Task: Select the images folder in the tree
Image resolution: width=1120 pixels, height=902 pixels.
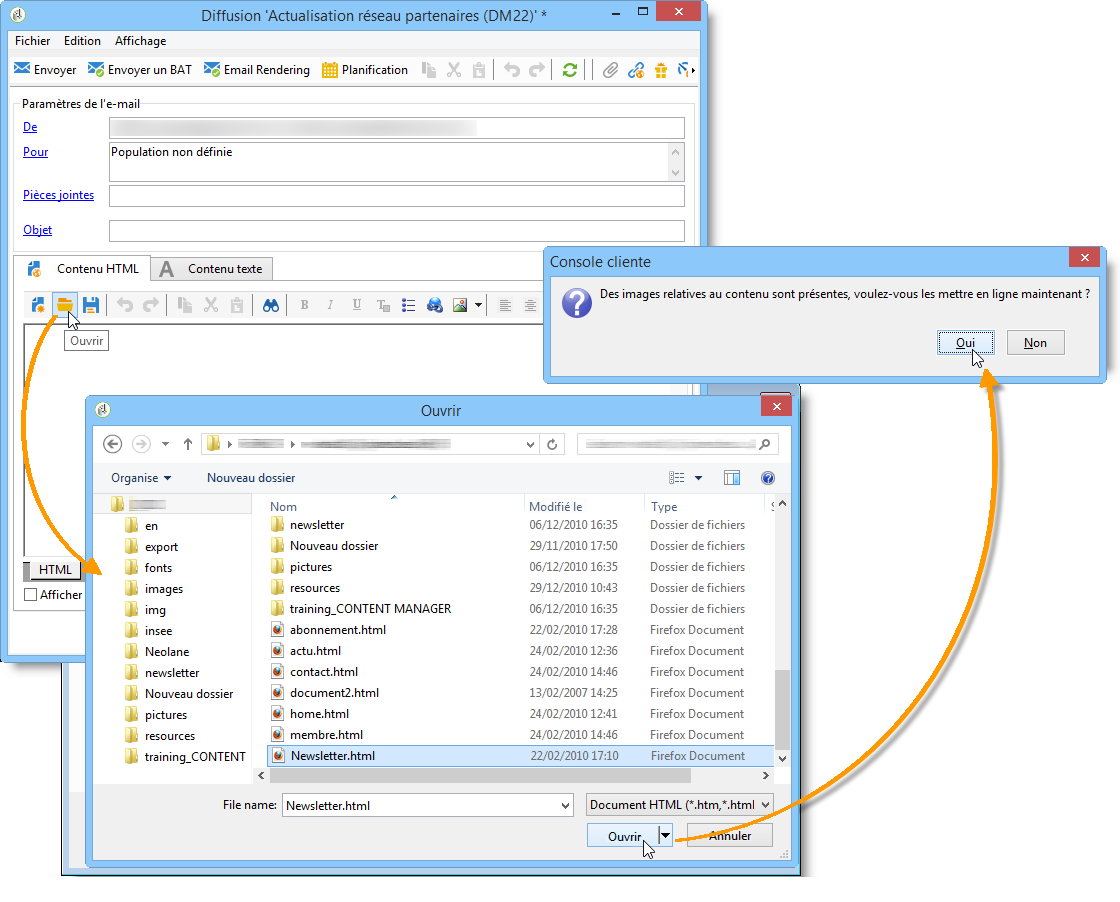Action: 164,588
